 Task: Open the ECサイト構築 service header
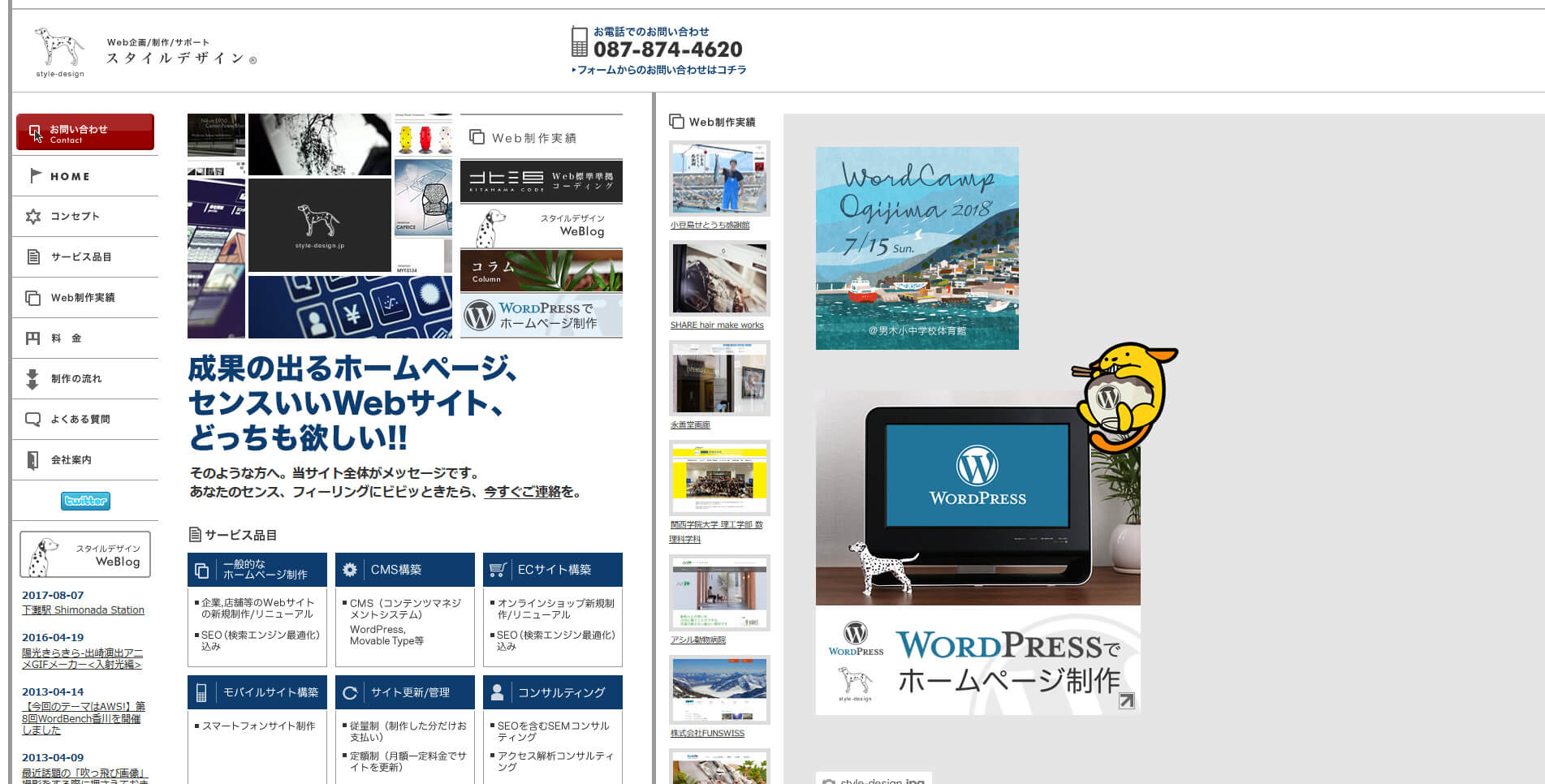(x=553, y=570)
